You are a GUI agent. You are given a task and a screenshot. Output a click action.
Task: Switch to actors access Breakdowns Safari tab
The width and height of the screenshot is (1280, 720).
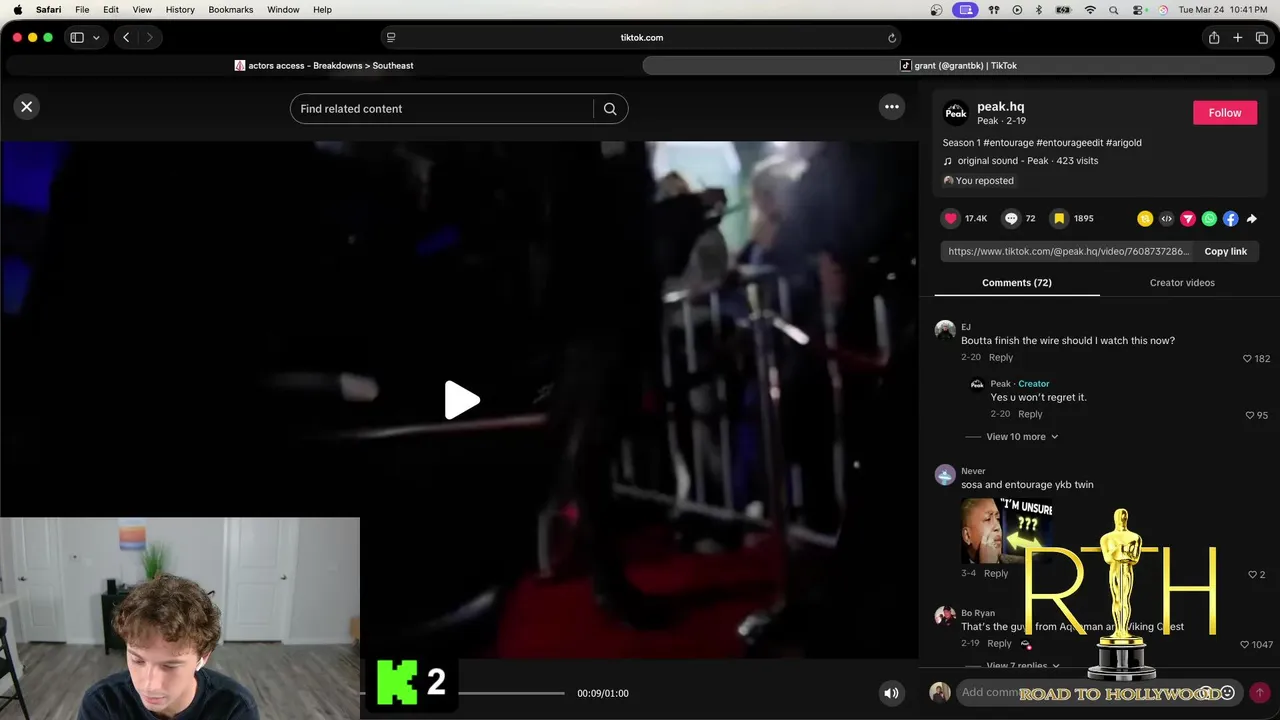[x=323, y=66]
